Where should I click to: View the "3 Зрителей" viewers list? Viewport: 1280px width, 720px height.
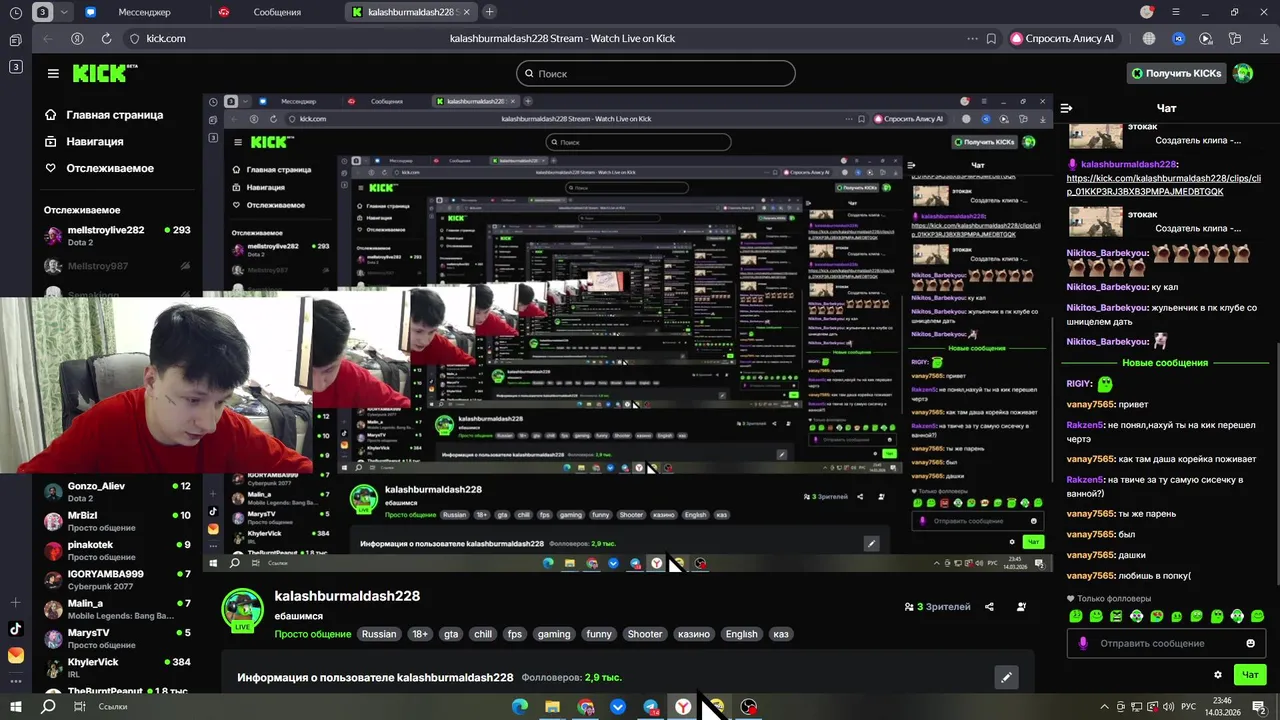(937, 607)
